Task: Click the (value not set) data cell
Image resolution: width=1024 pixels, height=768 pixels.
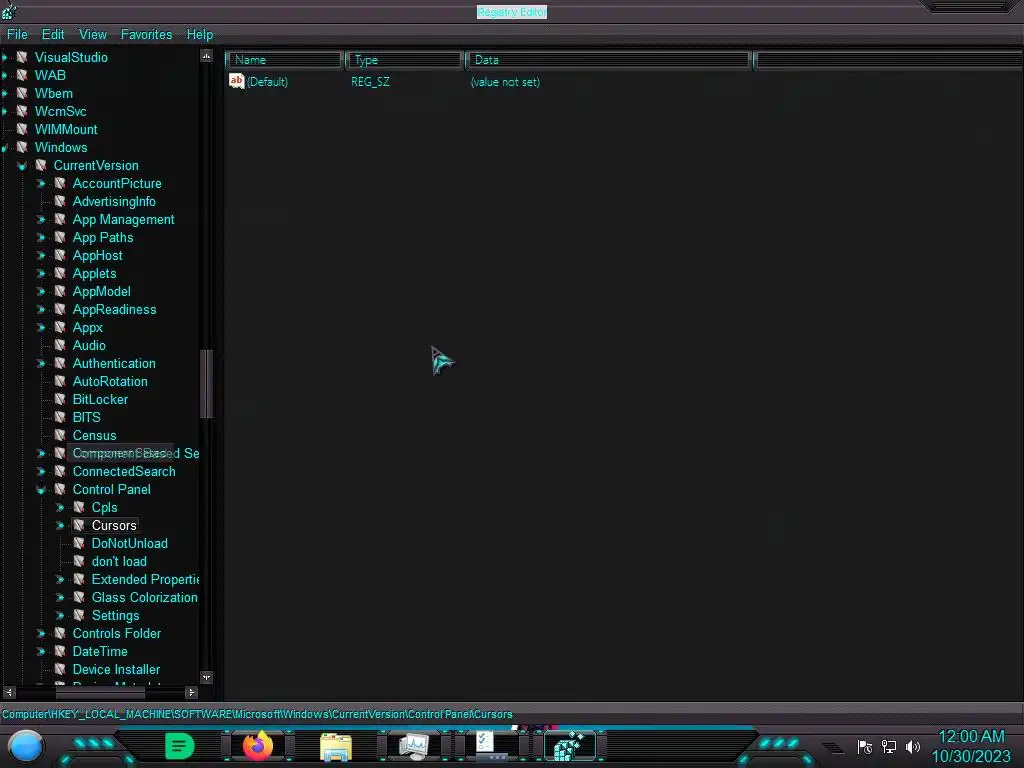Action: (505, 82)
